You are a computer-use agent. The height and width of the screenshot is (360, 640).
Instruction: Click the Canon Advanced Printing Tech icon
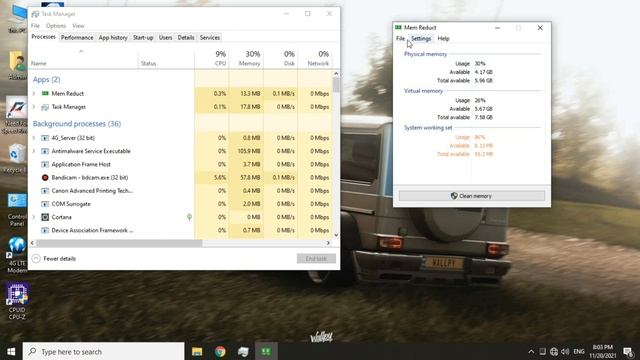pos(45,191)
